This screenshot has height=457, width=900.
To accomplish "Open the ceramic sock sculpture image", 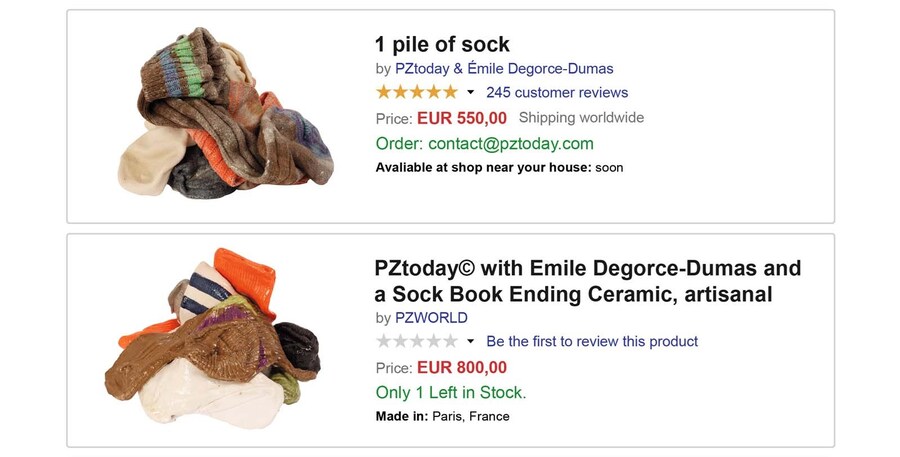I will (213, 338).
